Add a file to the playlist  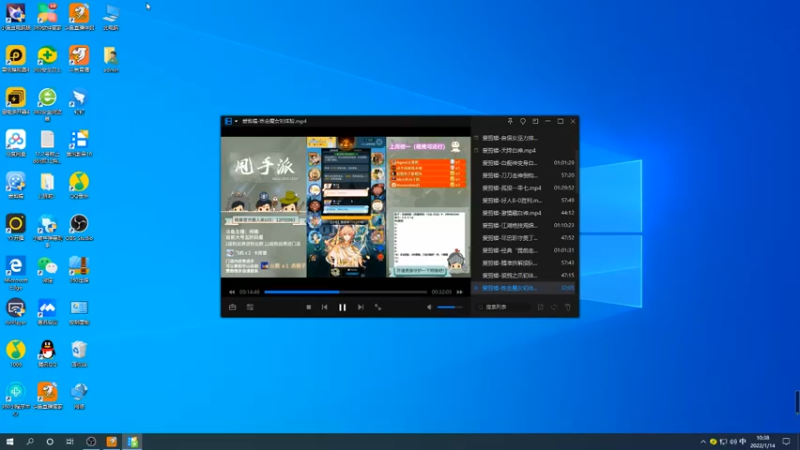coord(541,307)
